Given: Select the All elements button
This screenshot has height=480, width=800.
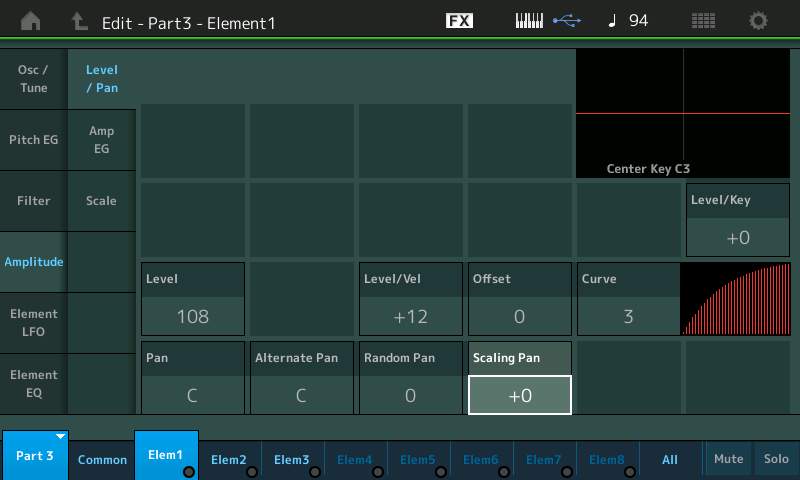Looking at the screenshot, I should (670, 460).
